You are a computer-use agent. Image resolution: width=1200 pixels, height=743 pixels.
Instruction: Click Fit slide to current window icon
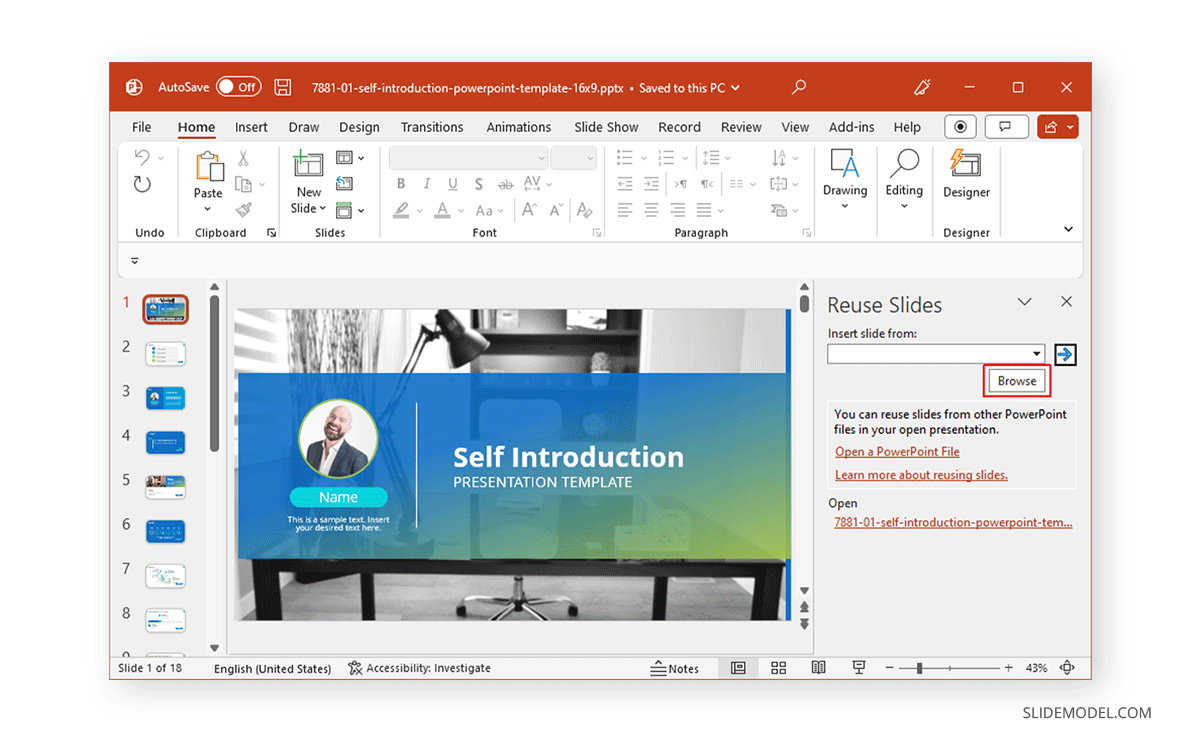coord(1067,668)
